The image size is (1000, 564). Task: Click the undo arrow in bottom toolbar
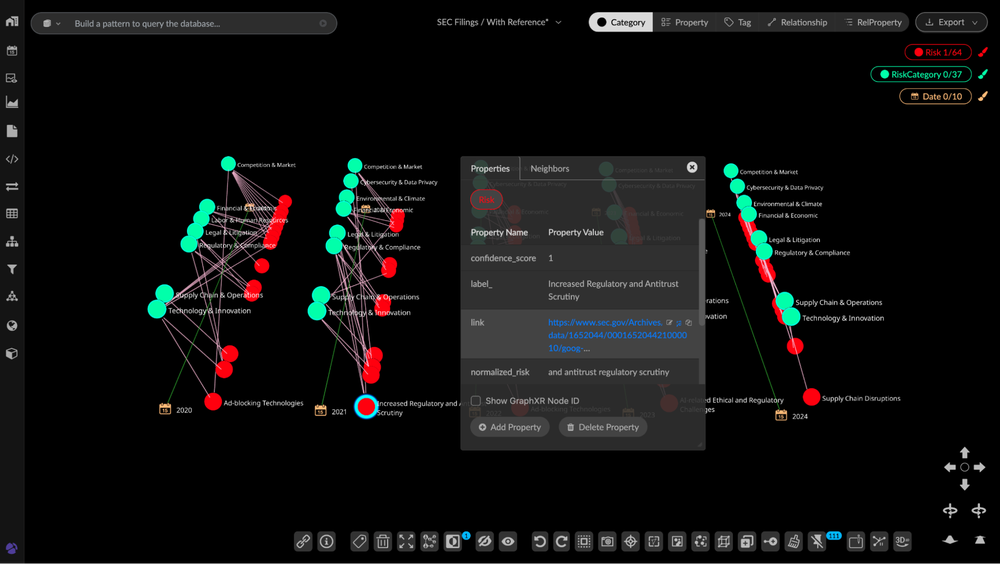tap(539, 541)
